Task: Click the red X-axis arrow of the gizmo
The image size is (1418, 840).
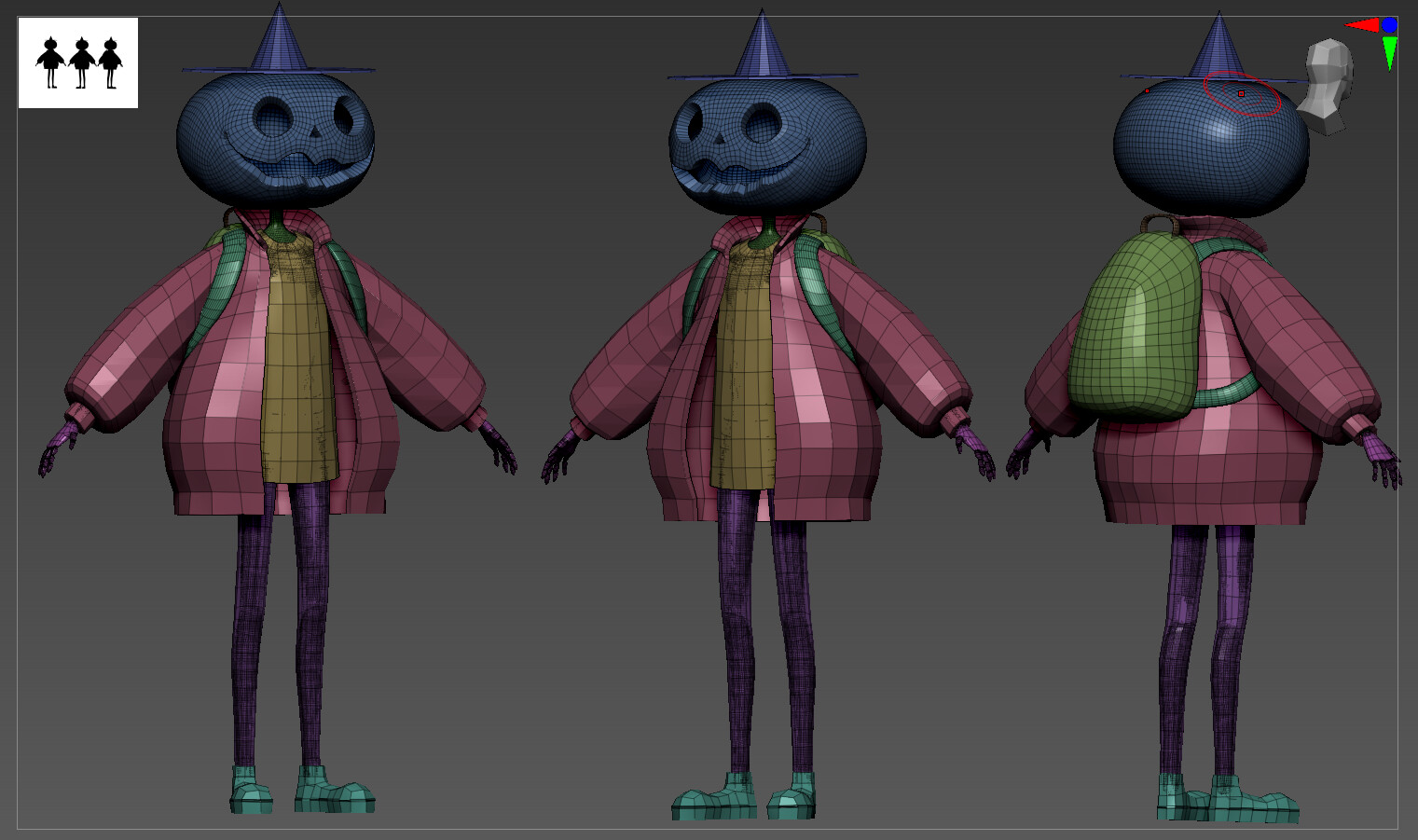Action: click(1363, 25)
